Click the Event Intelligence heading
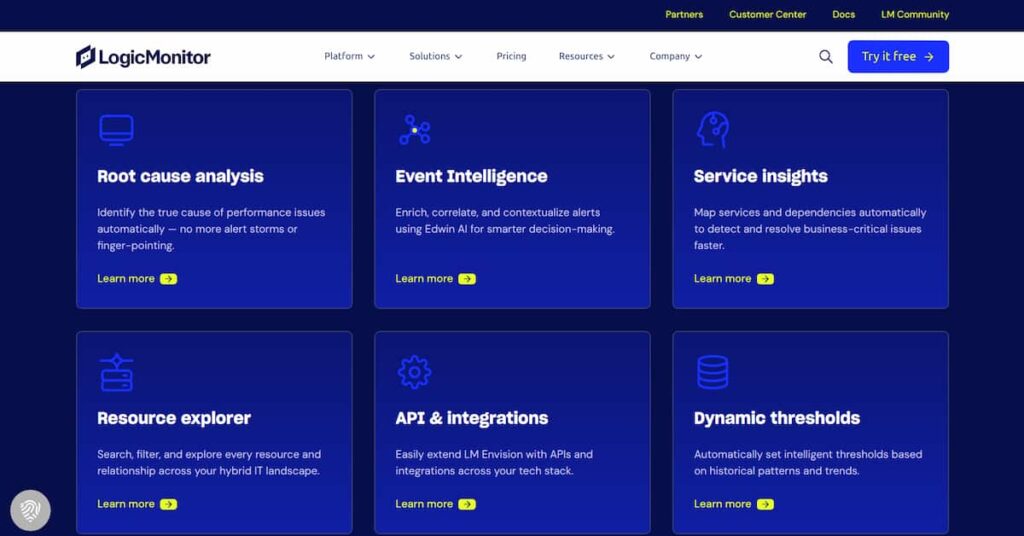Image resolution: width=1024 pixels, height=536 pixels. [472, 176]
